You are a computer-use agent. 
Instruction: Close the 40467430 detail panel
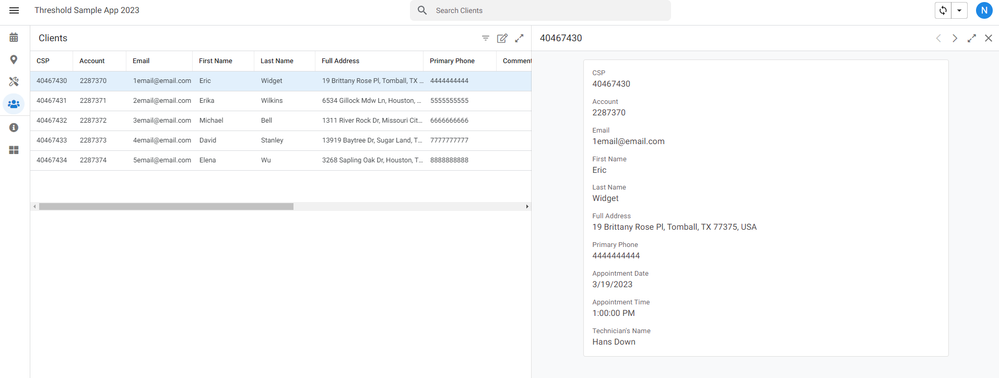[988, 38]
